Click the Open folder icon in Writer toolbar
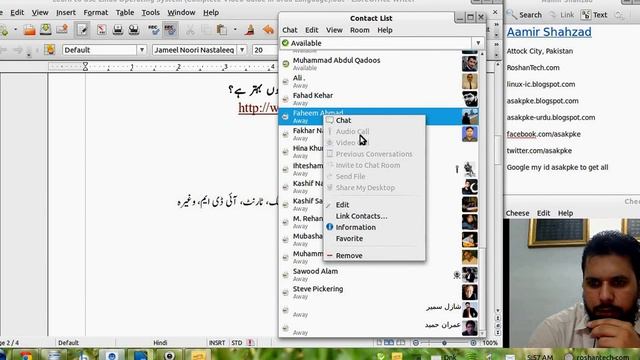The image size is (640, 360). click(x=29, y=29)
